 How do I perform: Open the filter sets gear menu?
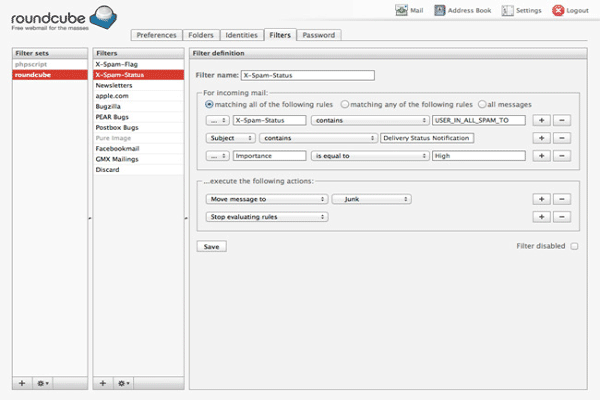[43, 383]
